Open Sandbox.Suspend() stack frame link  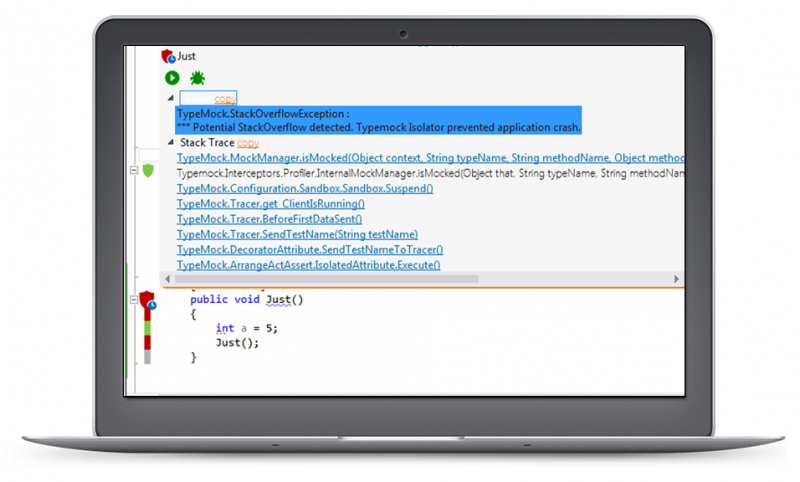click(305, 188)
